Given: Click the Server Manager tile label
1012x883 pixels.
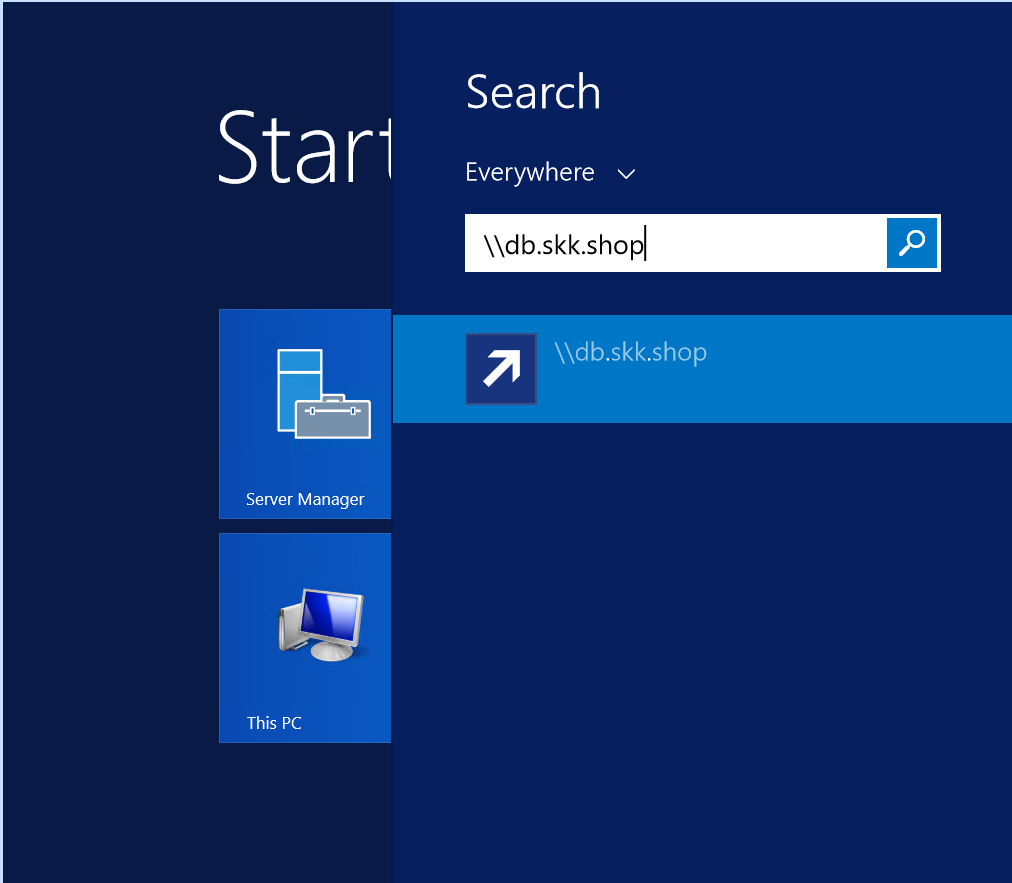Looking at the screenshot, I should point(305,500).
